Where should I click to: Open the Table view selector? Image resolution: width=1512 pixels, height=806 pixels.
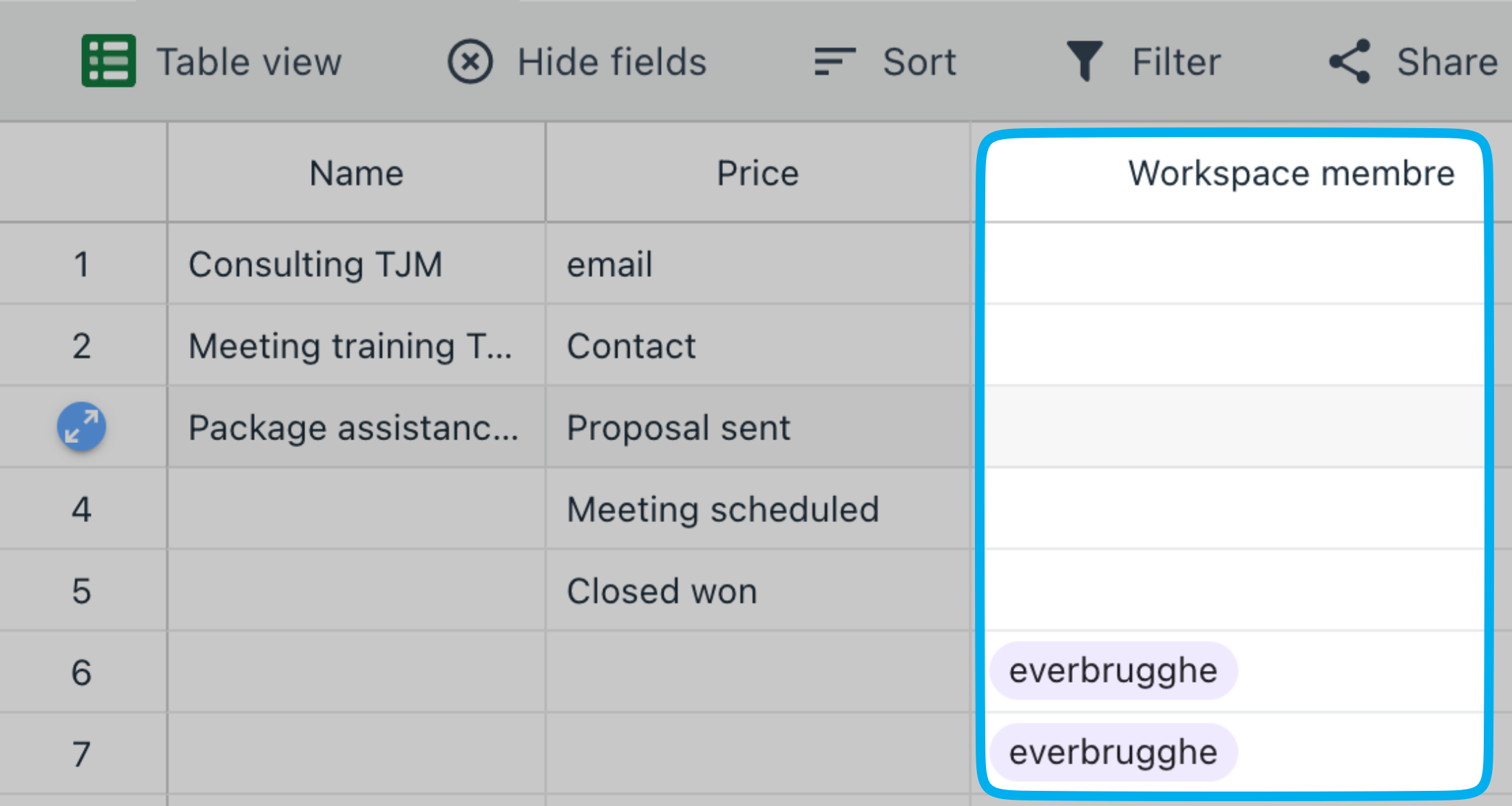pyautogui.click(x=212, y=61)
